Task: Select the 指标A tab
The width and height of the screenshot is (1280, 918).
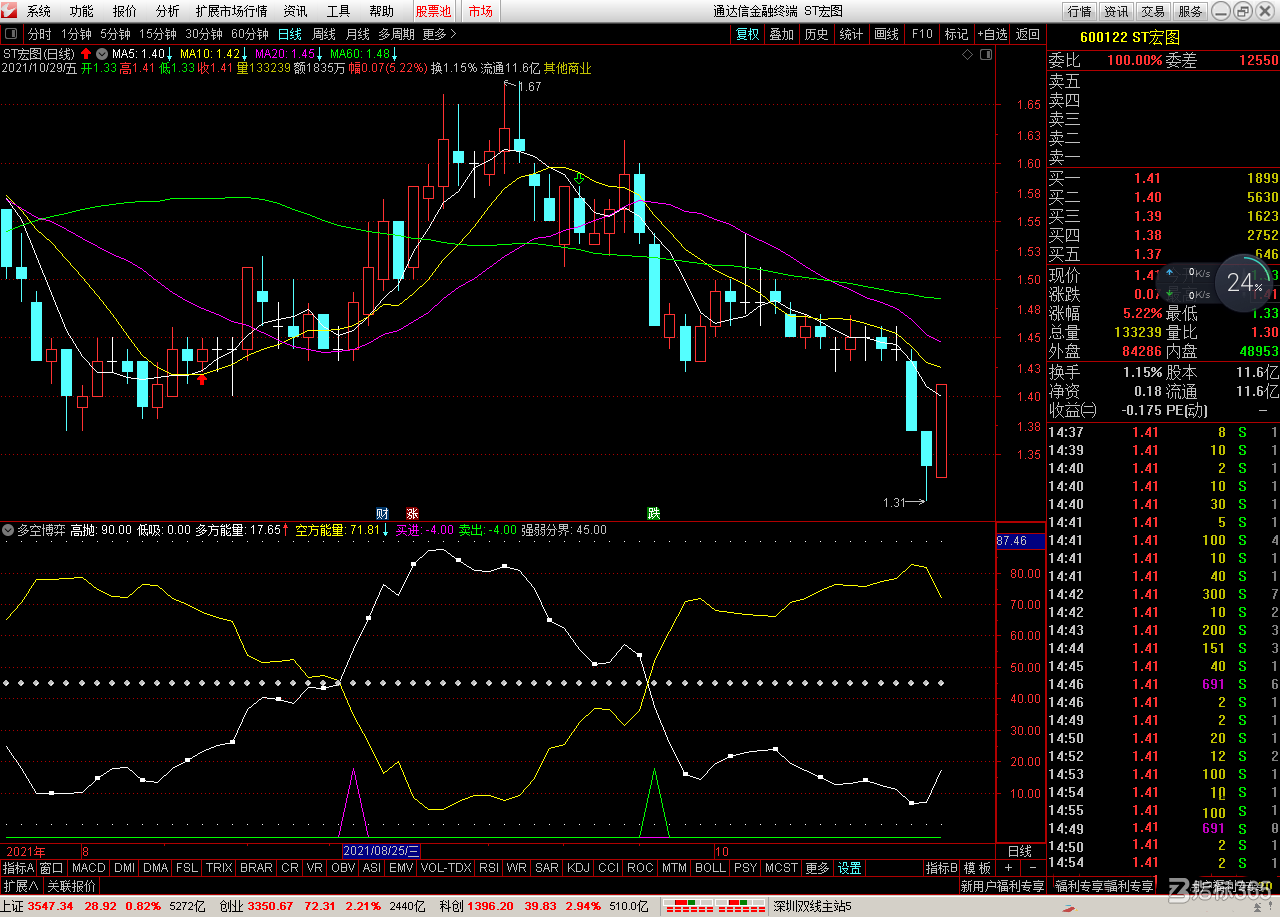Action: click(x=19, y=868)
